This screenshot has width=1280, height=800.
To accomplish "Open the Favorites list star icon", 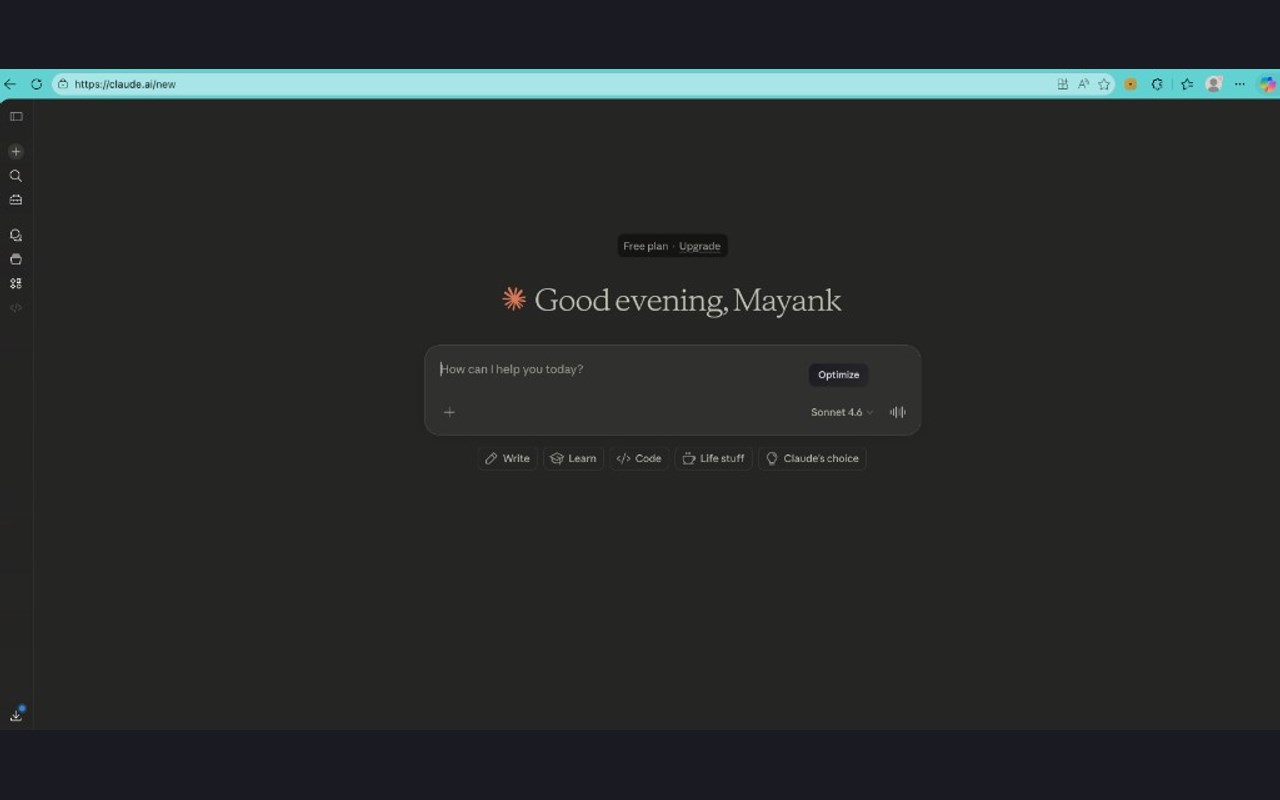I will [1187, 84].
